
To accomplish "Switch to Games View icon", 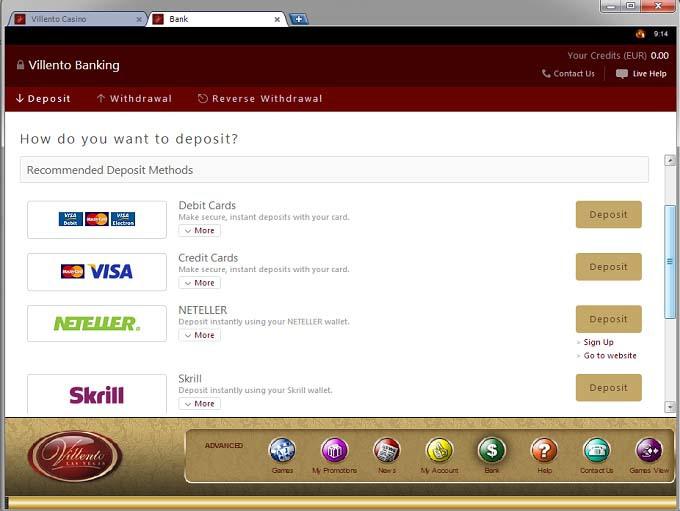I will 649,451.
